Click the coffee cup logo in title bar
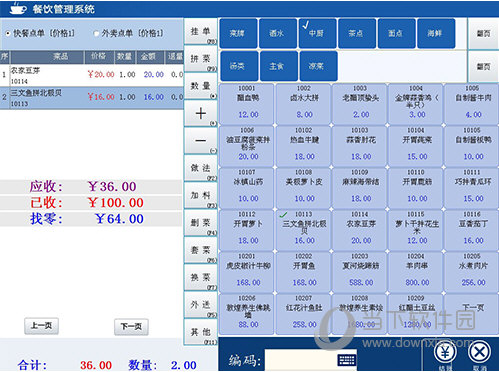Image resolution: width=499 pixels, height=372 pixels. coord(18,8)
